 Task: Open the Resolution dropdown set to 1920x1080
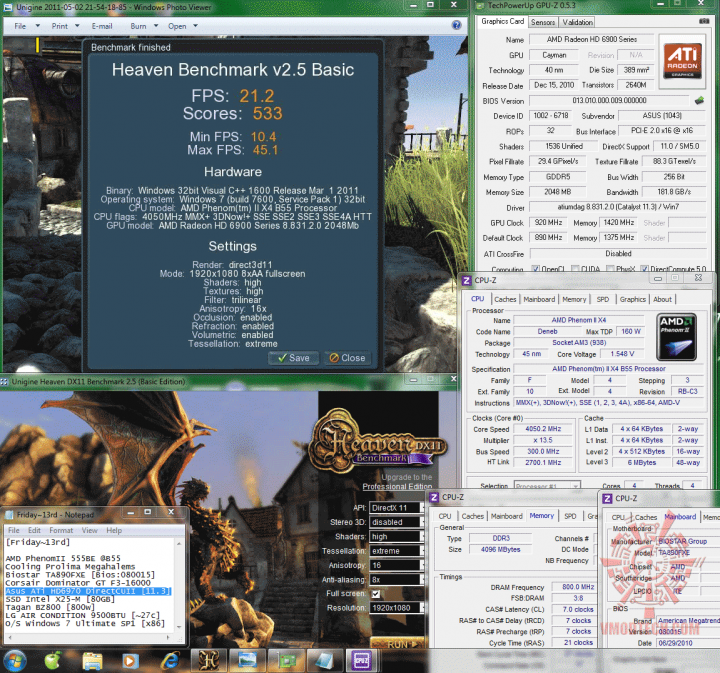click(x=397, y=608)
